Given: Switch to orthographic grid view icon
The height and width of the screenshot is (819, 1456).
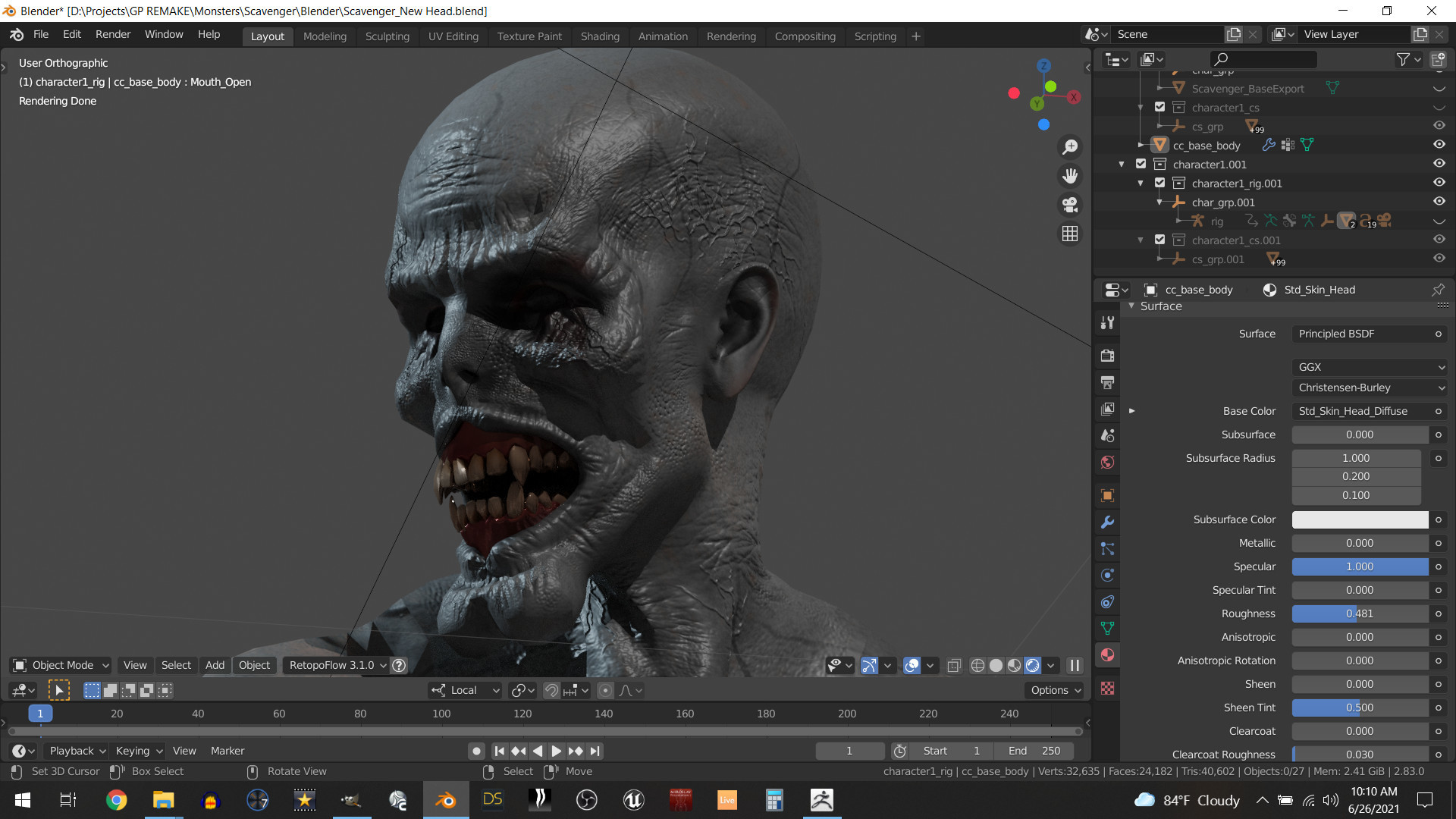Looking at the screenshot, I should 1070,234.
